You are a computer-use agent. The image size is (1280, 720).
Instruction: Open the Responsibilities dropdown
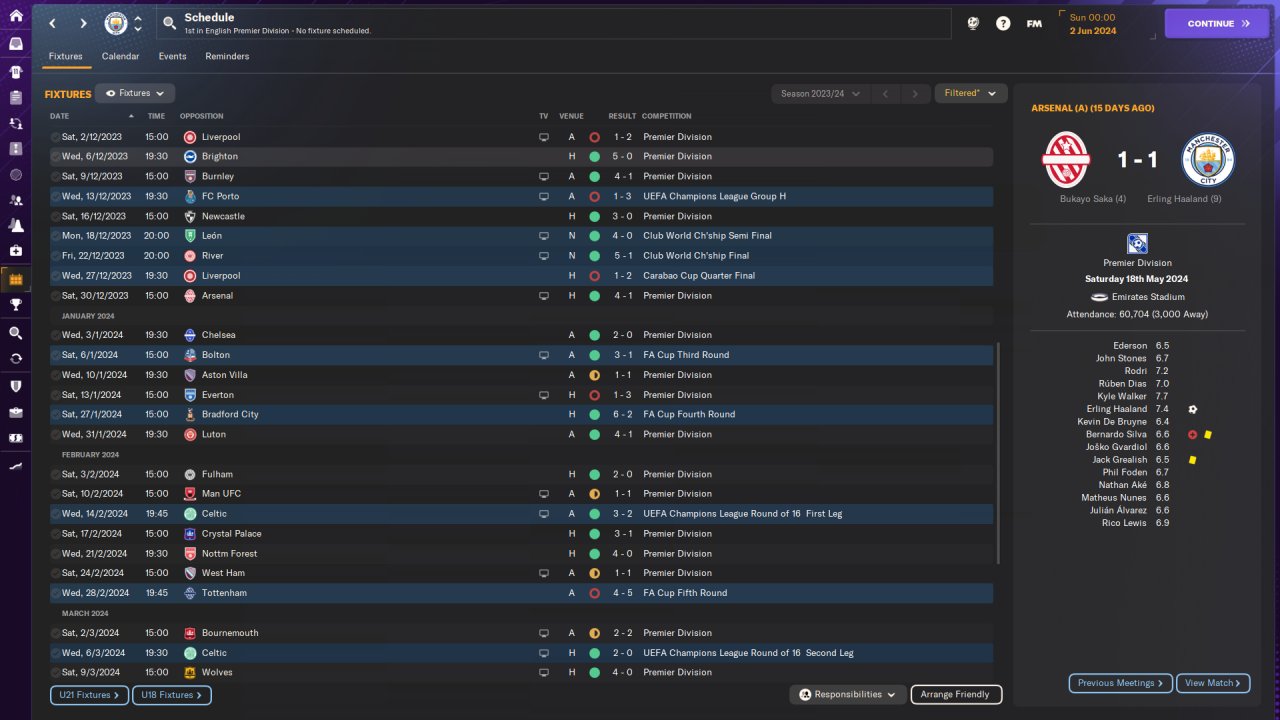tap(848, 694)
